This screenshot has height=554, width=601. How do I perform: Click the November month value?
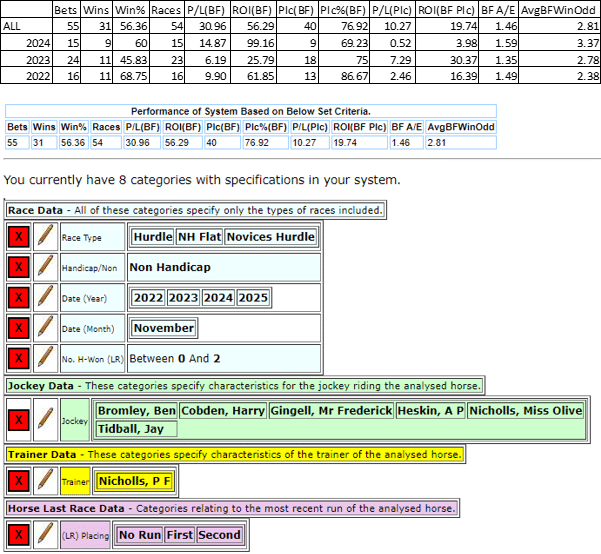(164, 328)
